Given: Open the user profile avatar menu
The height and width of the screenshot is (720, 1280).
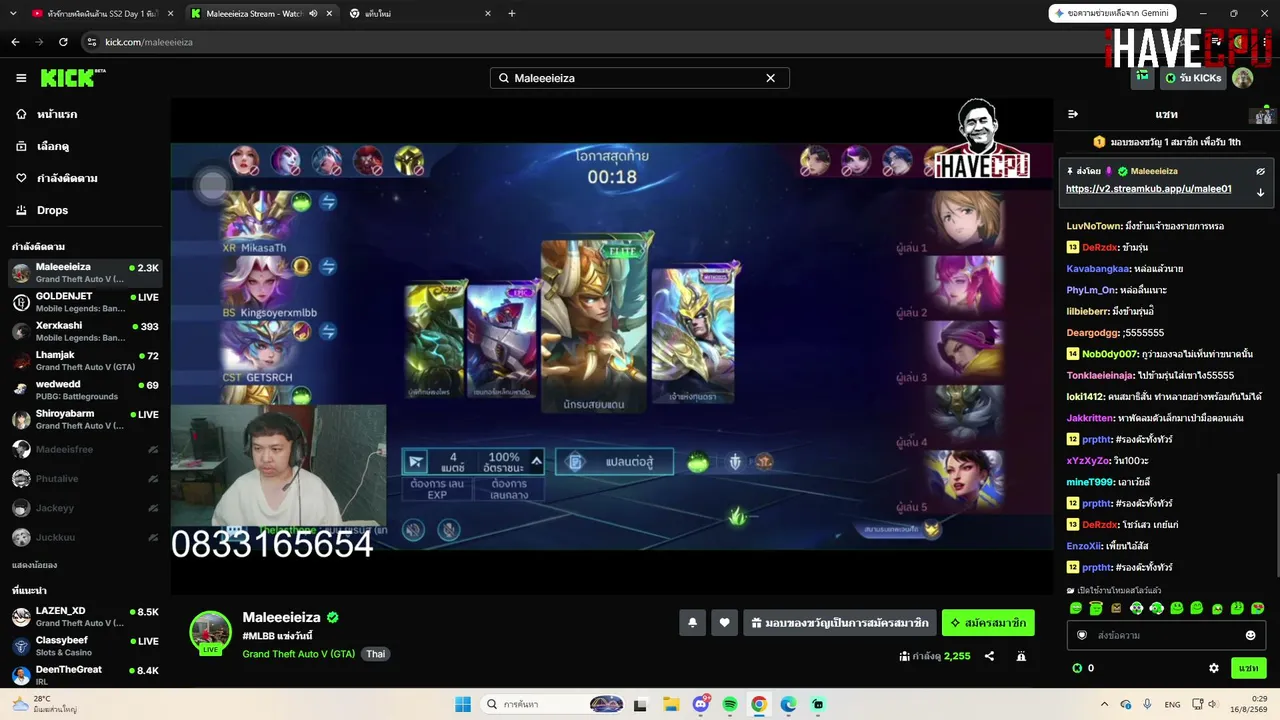Looking at the screenshot, I should point(1243,78).
